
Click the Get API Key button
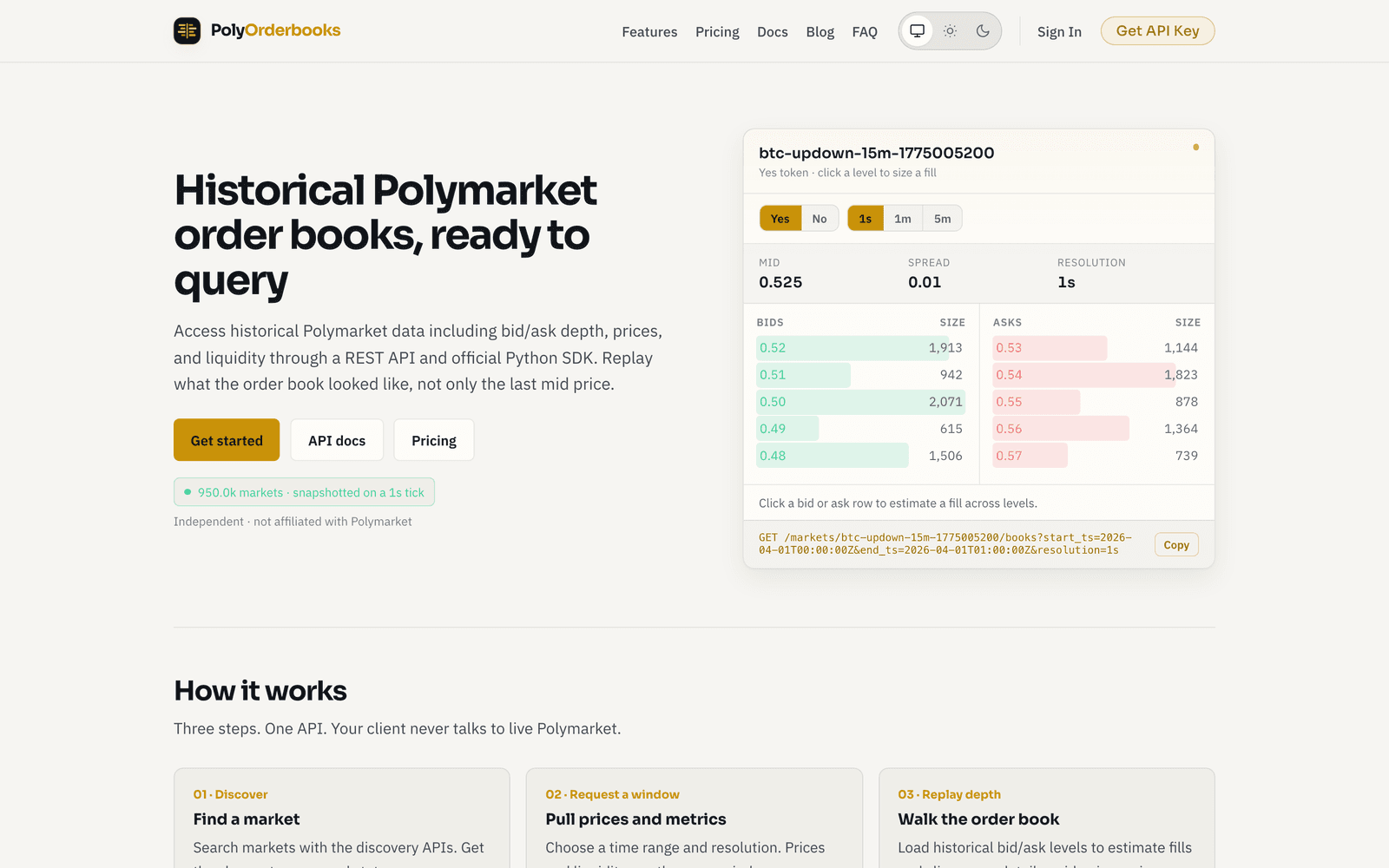tap(1157, 31)
